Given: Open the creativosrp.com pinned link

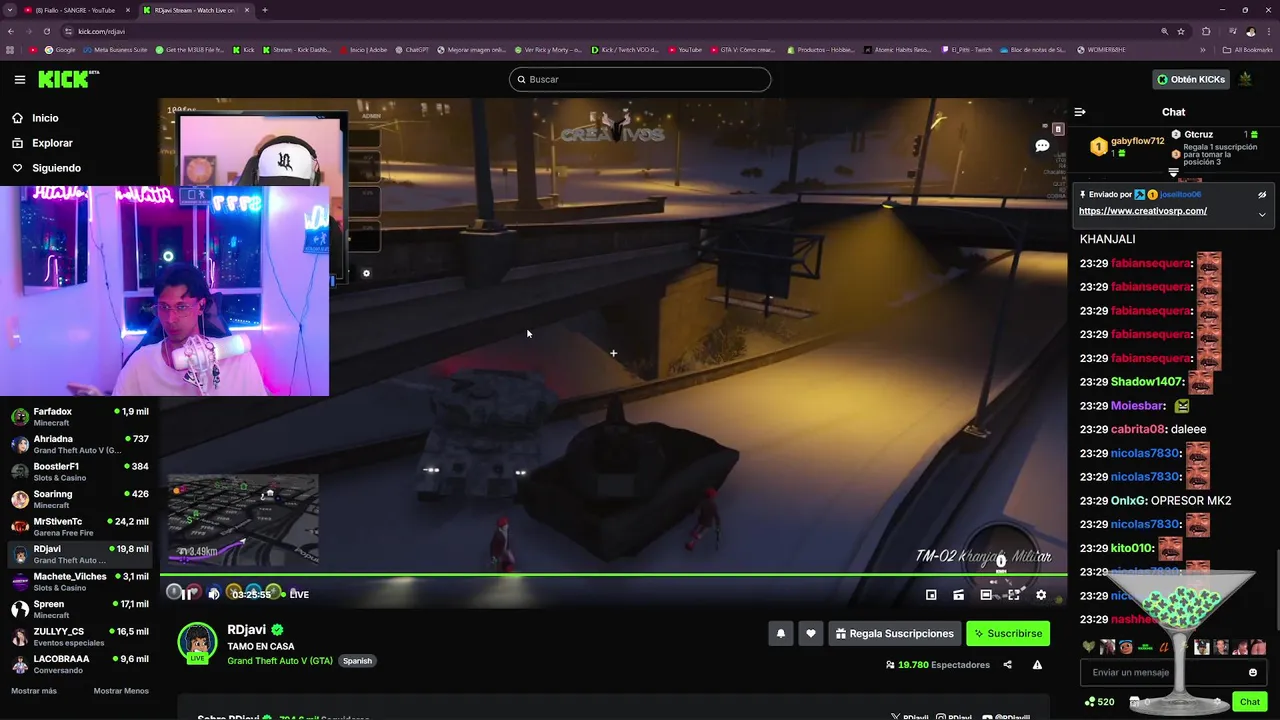Looking at the screenshot, I should (1143, 211).
